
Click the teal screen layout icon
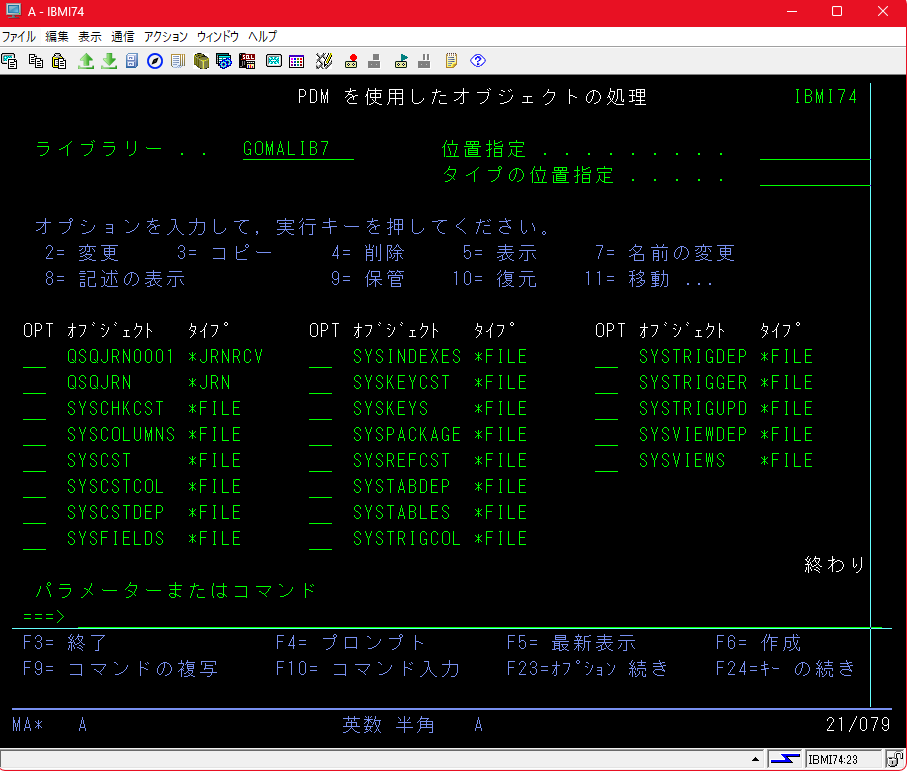click(x=274, y=61)
